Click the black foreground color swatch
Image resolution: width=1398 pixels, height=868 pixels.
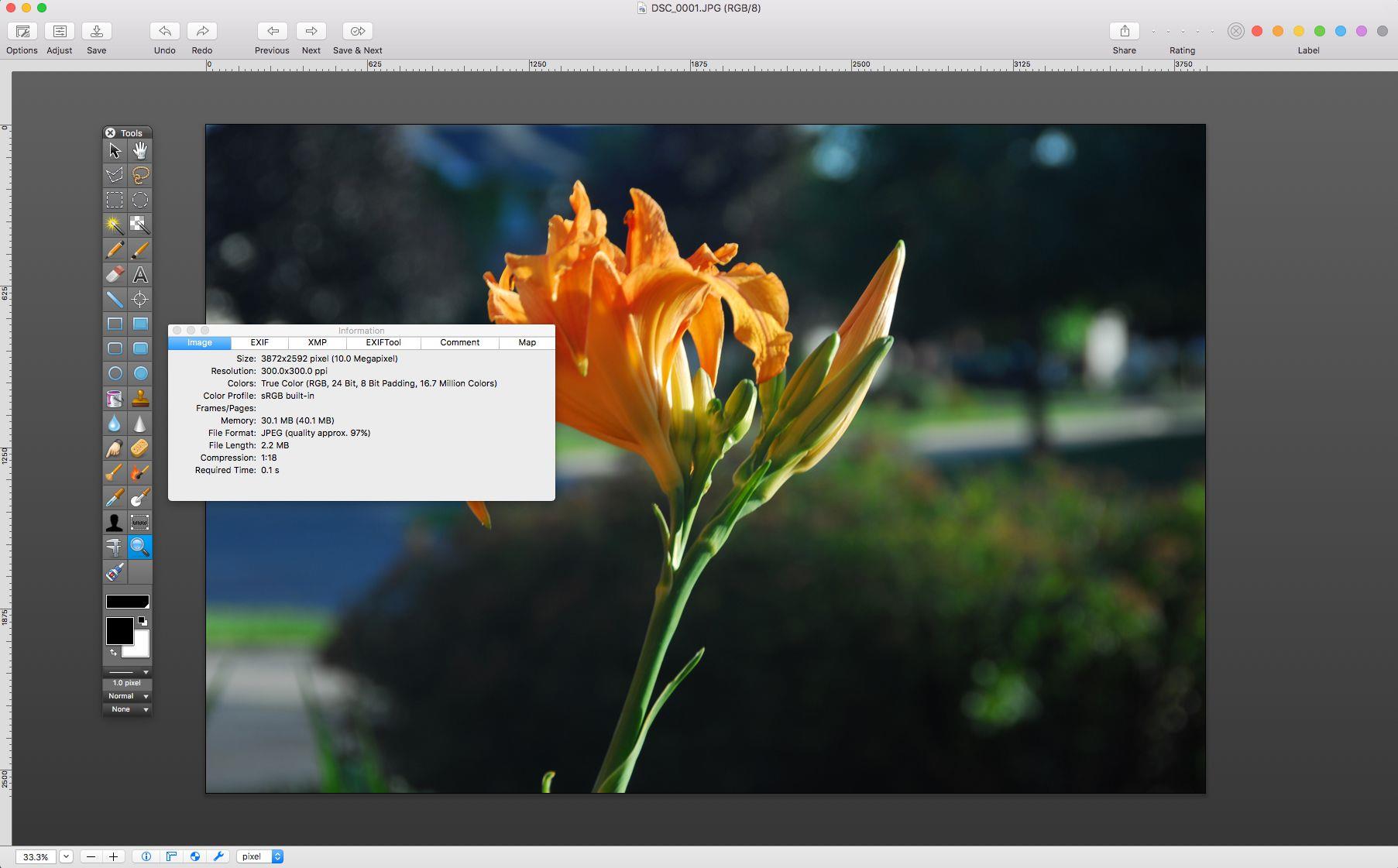[x=119, y=630]
